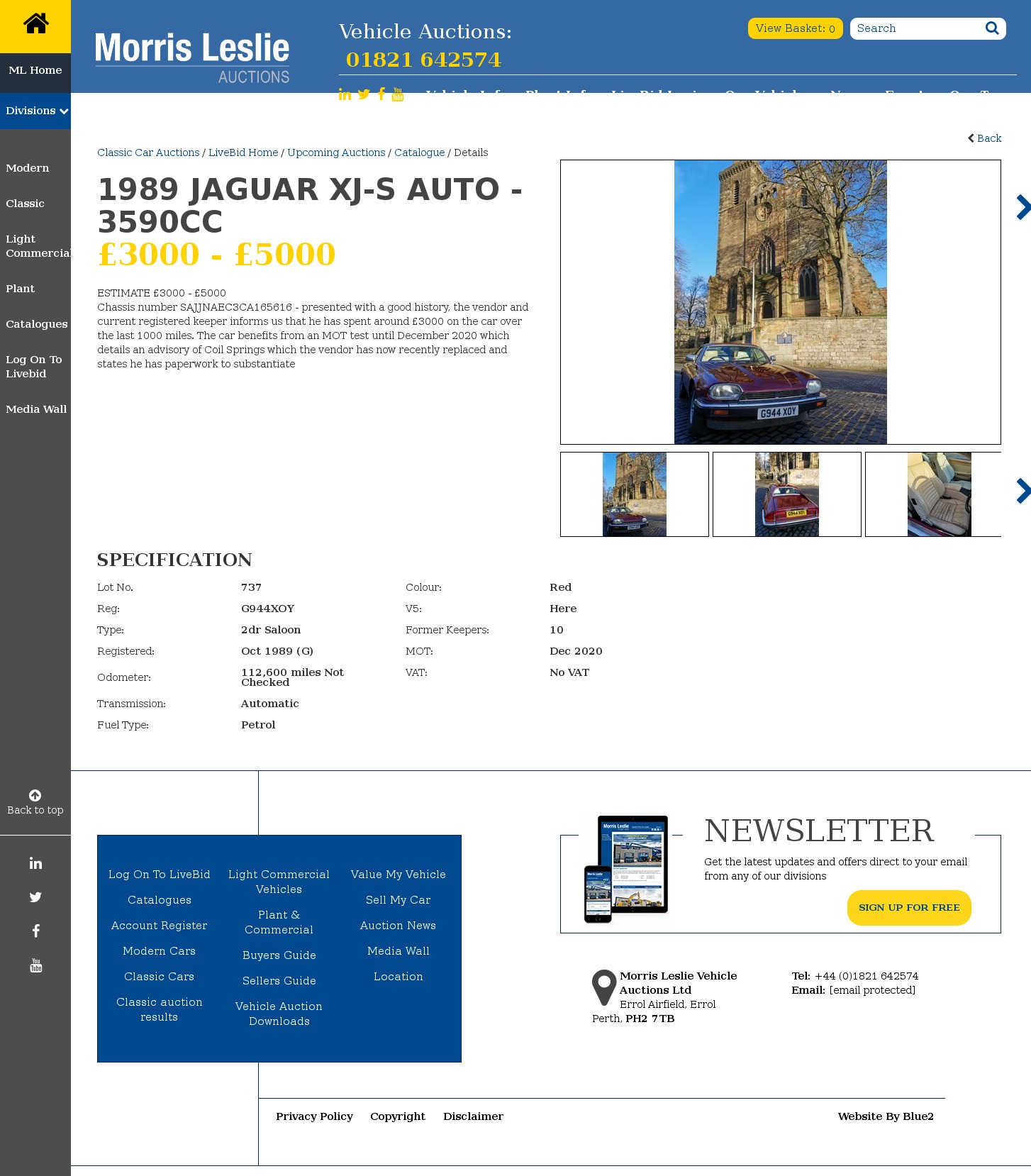Open footer Media Wall link
This screenshot has width=1031, height=1176.
(x=399, y=951)
